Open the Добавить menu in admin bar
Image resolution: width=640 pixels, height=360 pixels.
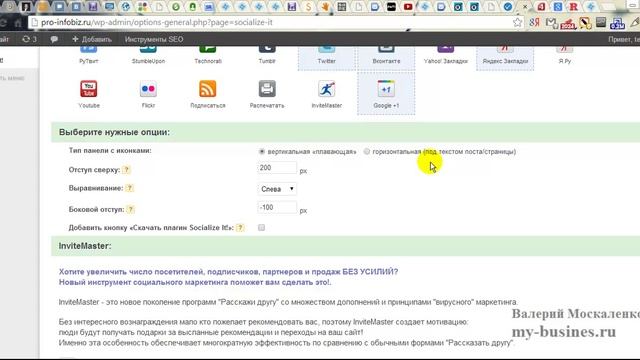pos(92,39)
